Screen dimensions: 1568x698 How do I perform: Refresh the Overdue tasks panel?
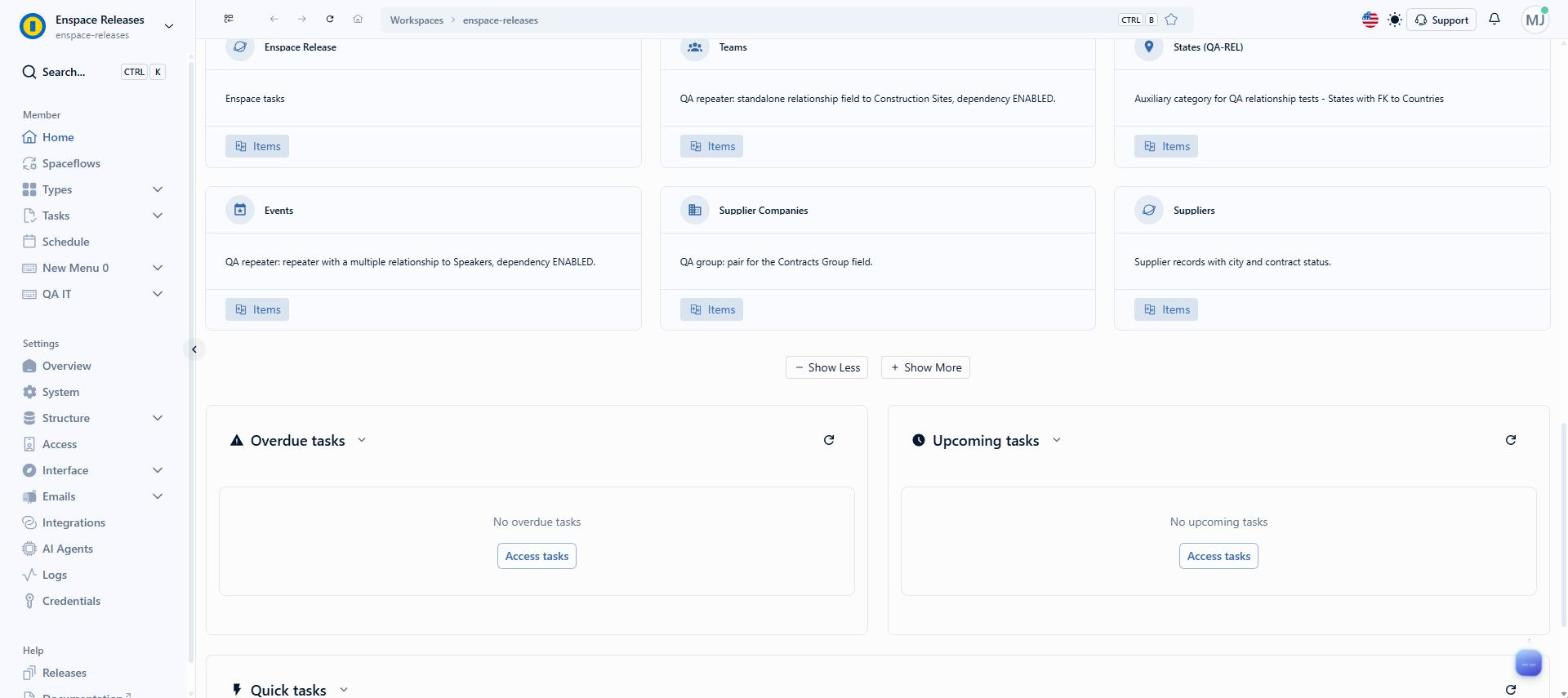829,440
